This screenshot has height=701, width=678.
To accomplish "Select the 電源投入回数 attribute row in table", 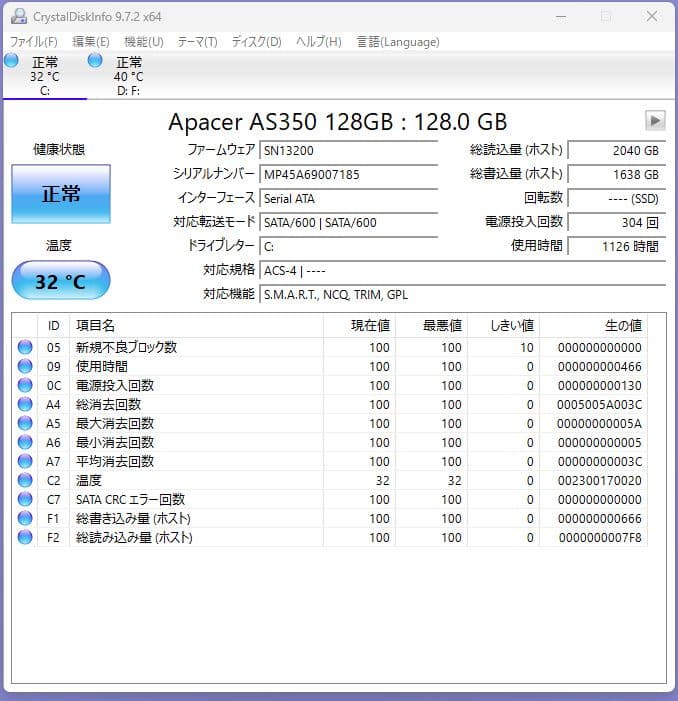I will click(x=330, y=385).
